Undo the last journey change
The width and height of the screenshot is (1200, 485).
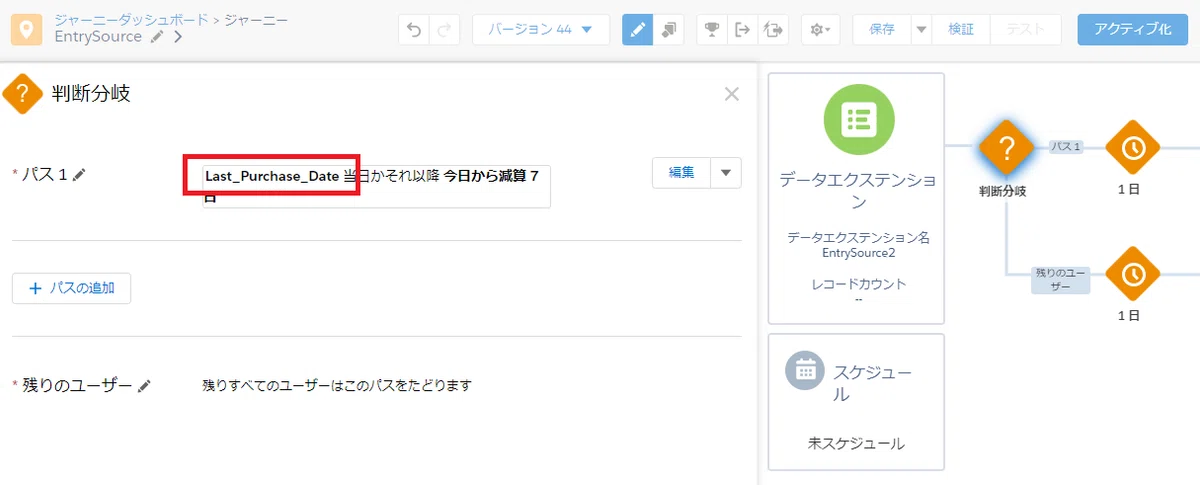coord(413,30)
